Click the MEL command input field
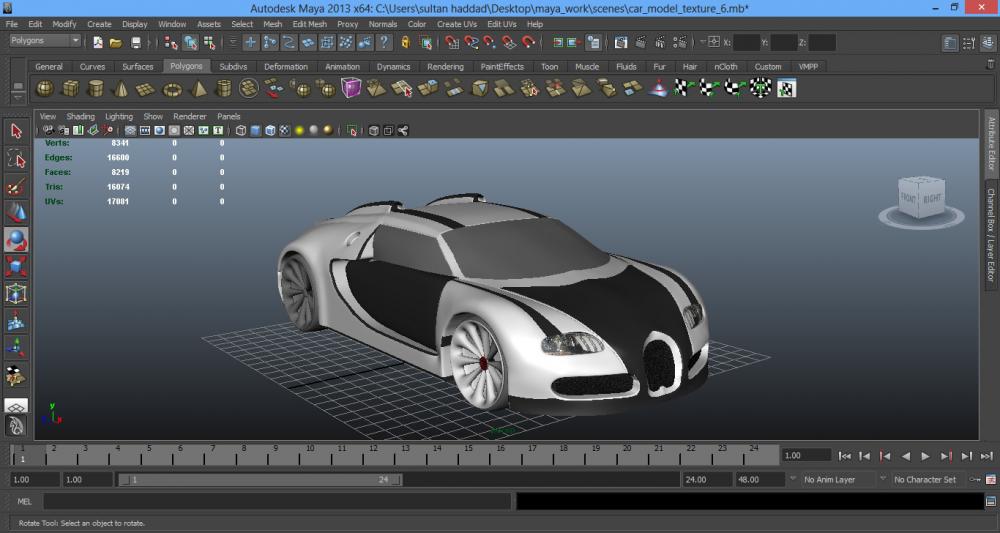 tap(277, 501)
